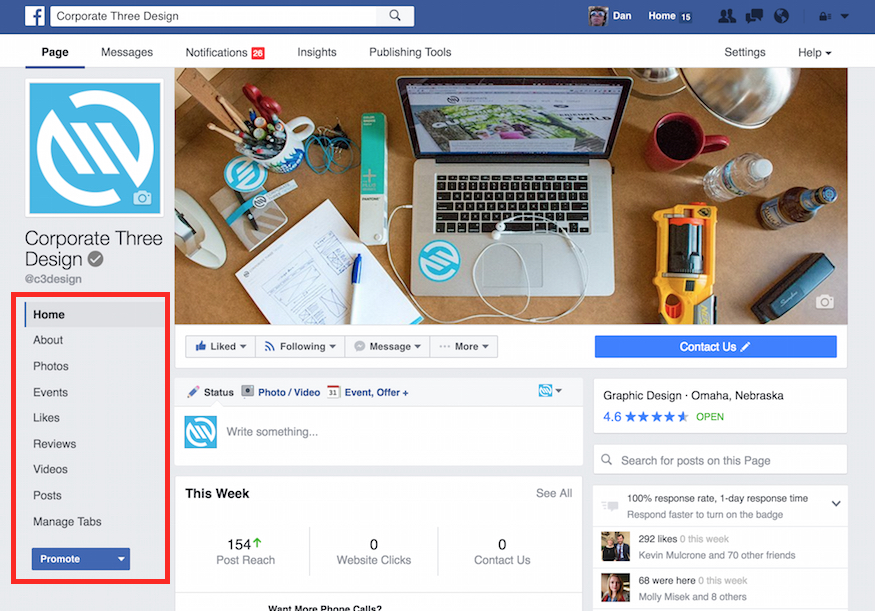Click the search magnifier button
The image size is (875, 611).
[x=395, y=16]
